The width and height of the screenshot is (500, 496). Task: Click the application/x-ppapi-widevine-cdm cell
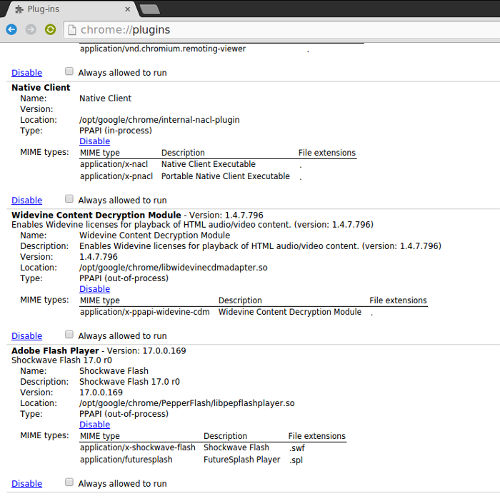[145, 312]
